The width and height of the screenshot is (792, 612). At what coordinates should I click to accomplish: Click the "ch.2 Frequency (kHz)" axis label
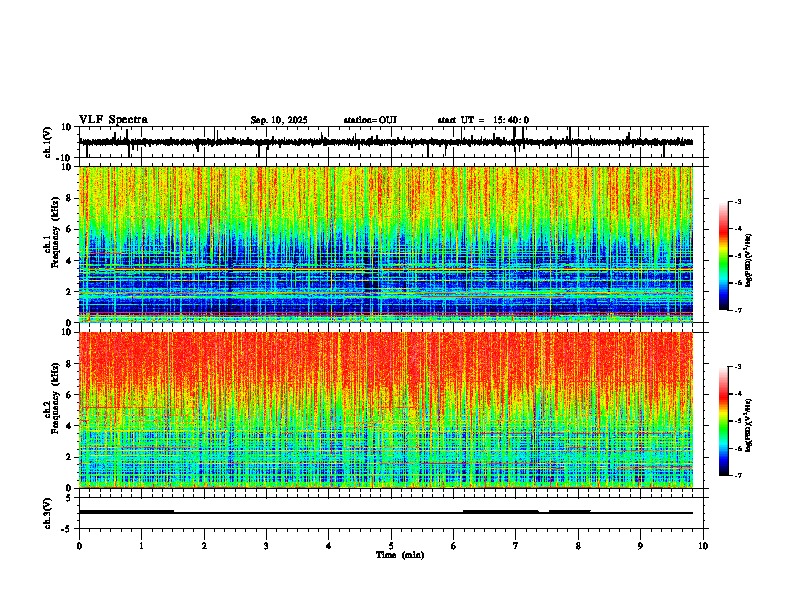tap(51, 398)
